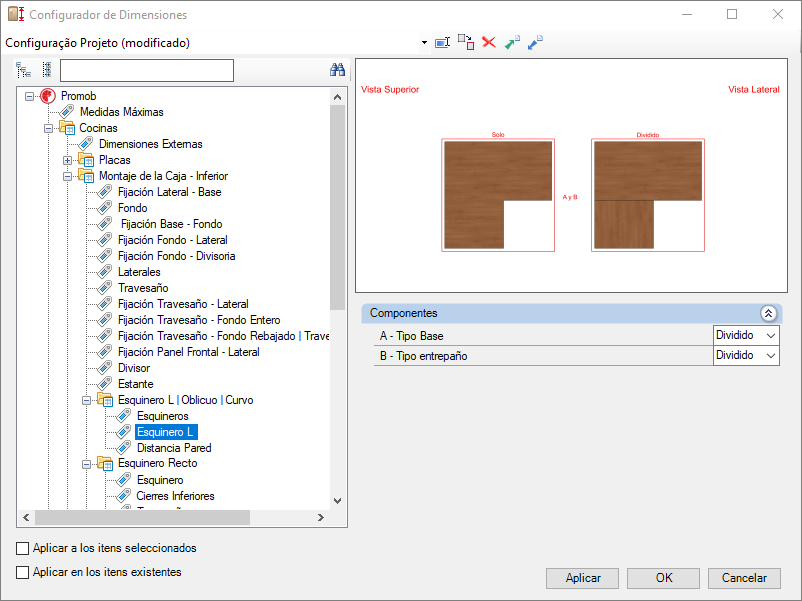The image size is (802, 601).
Task: Click the expand all tree icon
Action: 24,70
